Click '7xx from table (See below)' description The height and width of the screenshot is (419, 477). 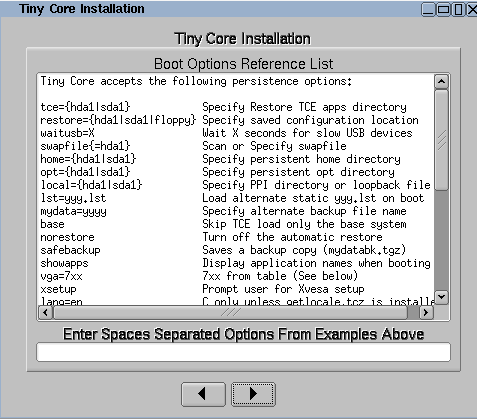[x=280, y=276]
